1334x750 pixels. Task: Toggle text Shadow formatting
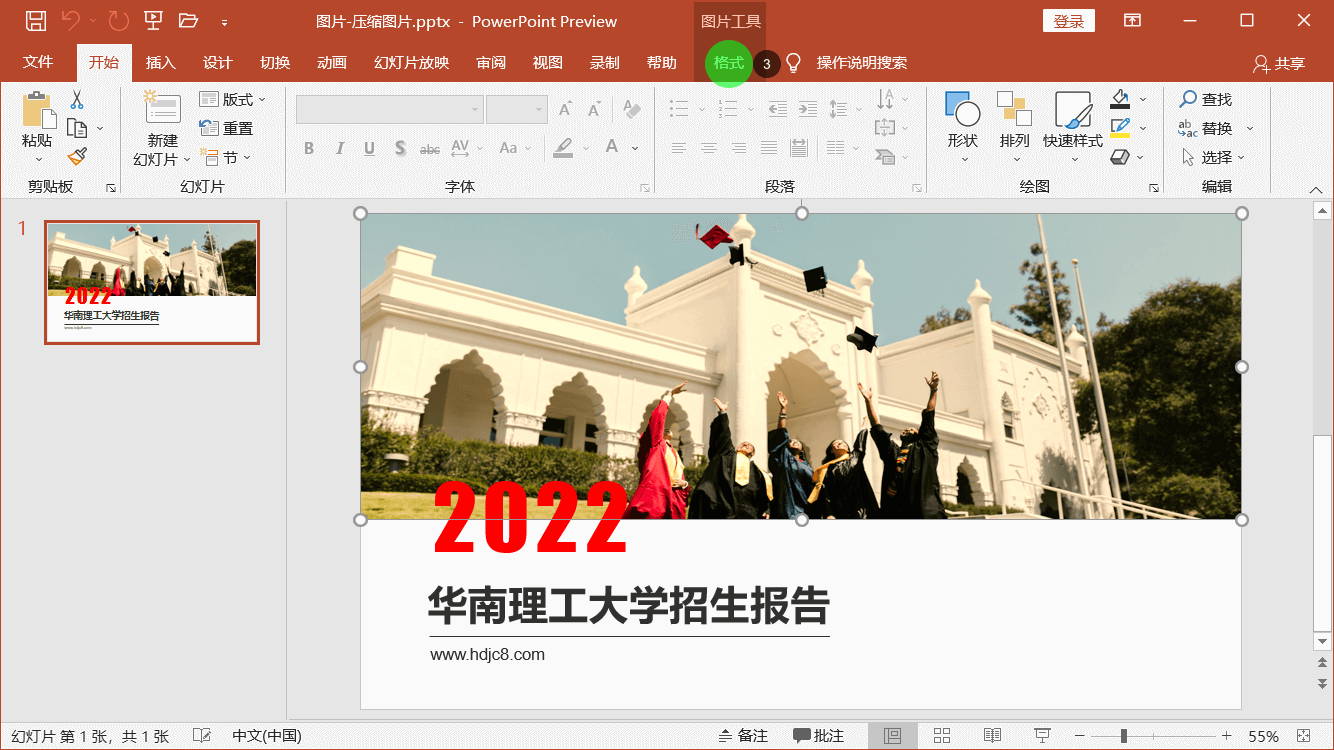pos(399,148)
